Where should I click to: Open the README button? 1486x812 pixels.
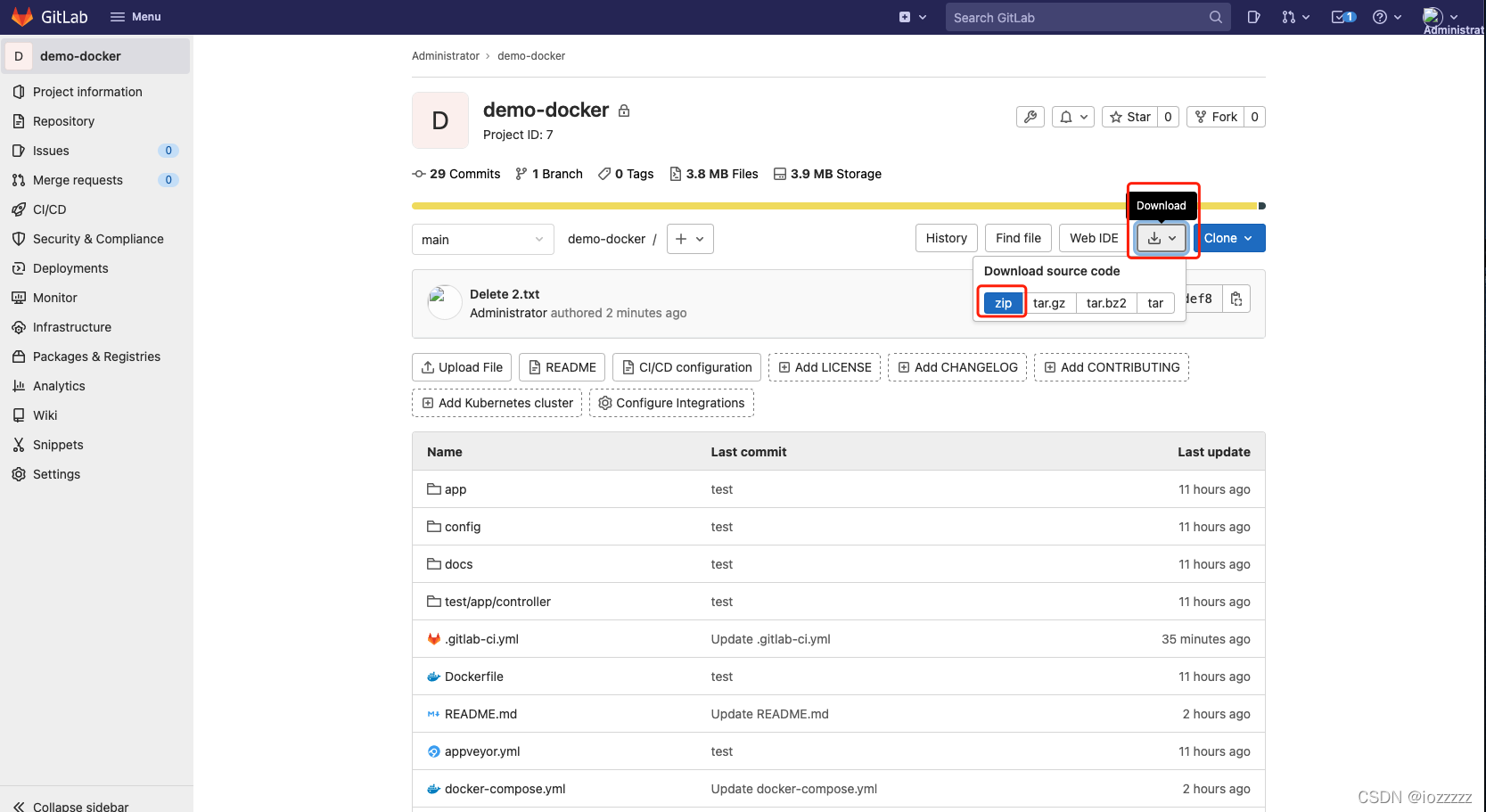click(x=562, y=367)
